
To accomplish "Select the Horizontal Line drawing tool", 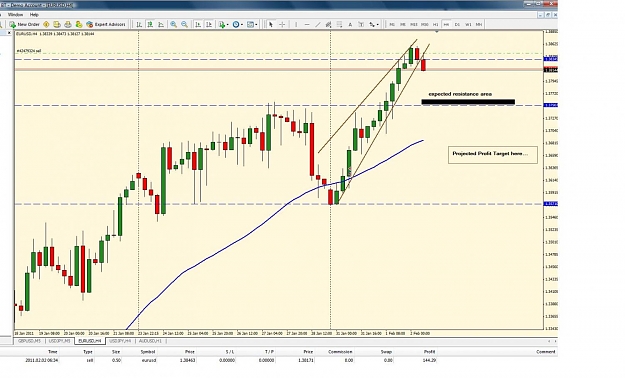I will [307, 24].
